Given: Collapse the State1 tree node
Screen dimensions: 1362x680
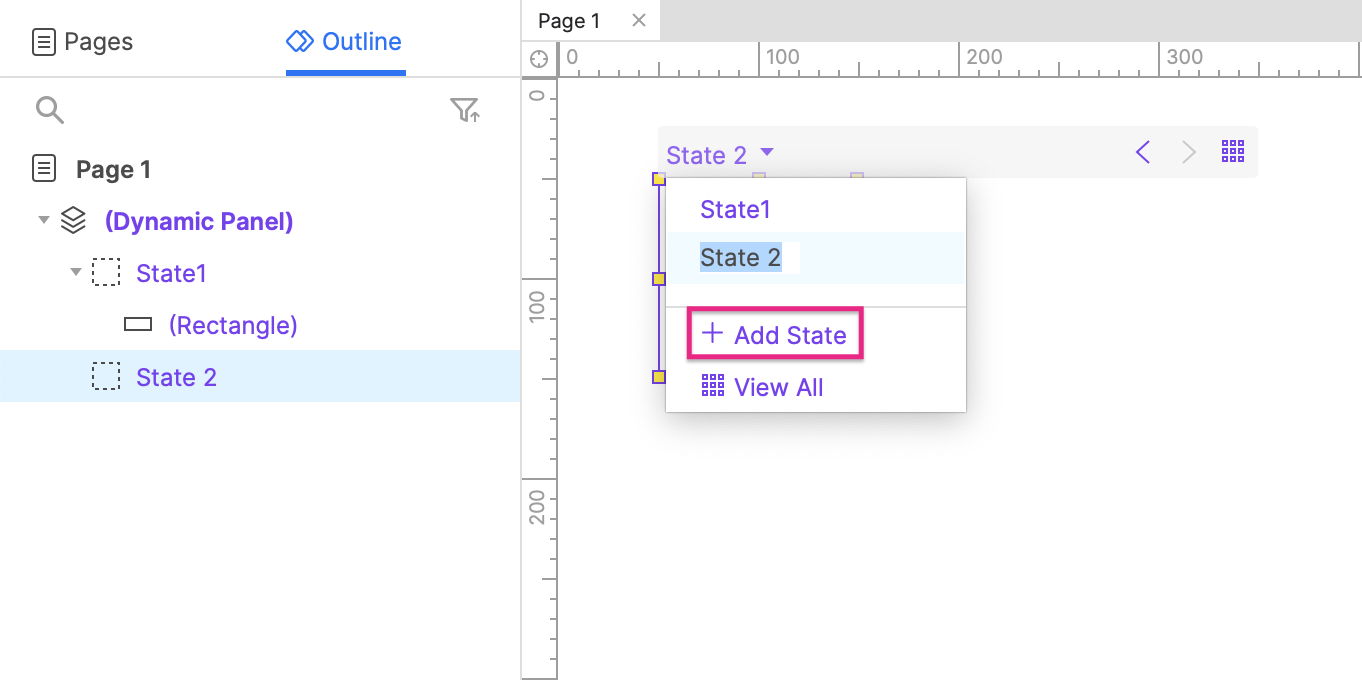Looking at the screenshot, I should click(x=76, y=272).
